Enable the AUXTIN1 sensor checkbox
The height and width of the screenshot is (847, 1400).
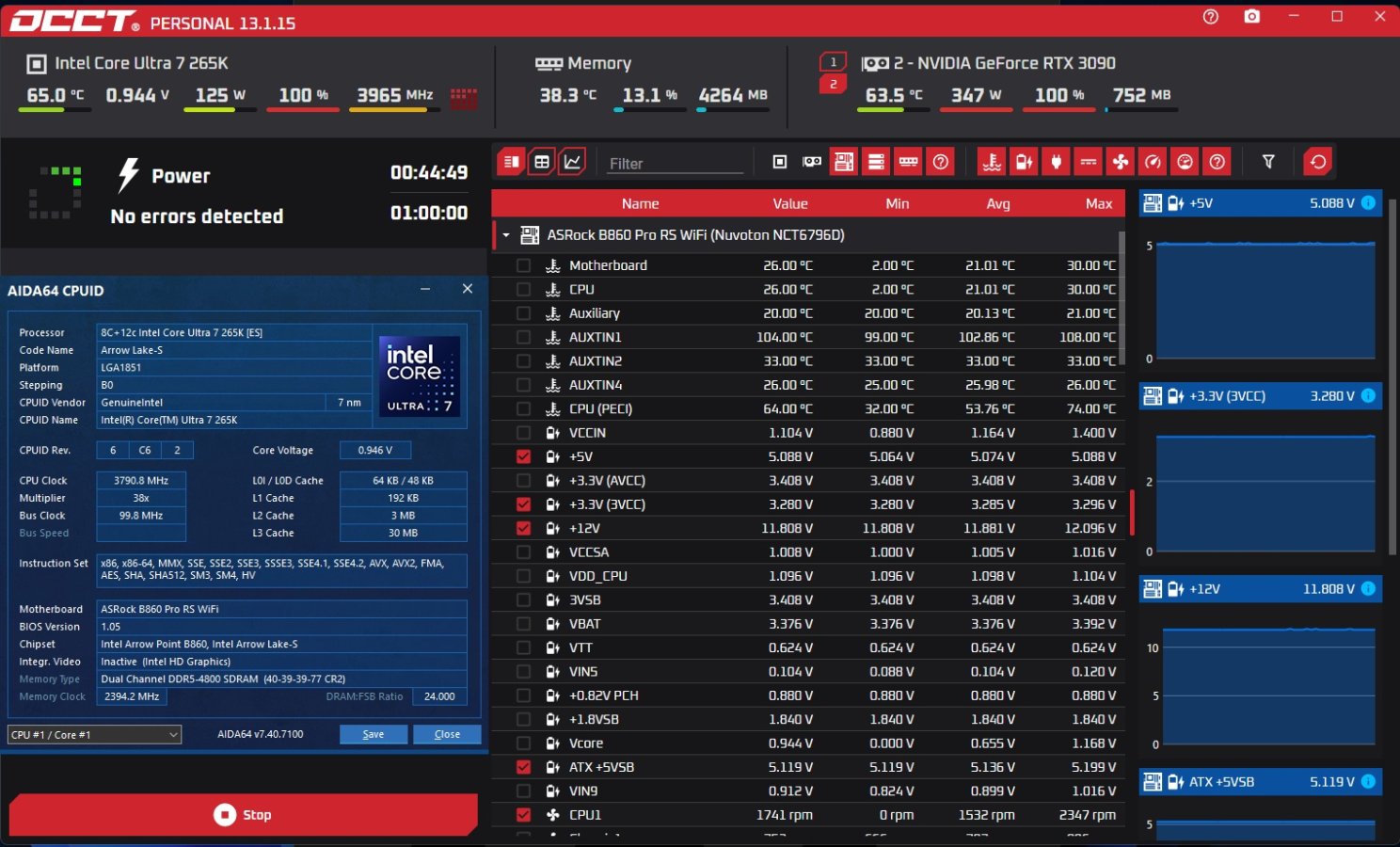[523, 337]
